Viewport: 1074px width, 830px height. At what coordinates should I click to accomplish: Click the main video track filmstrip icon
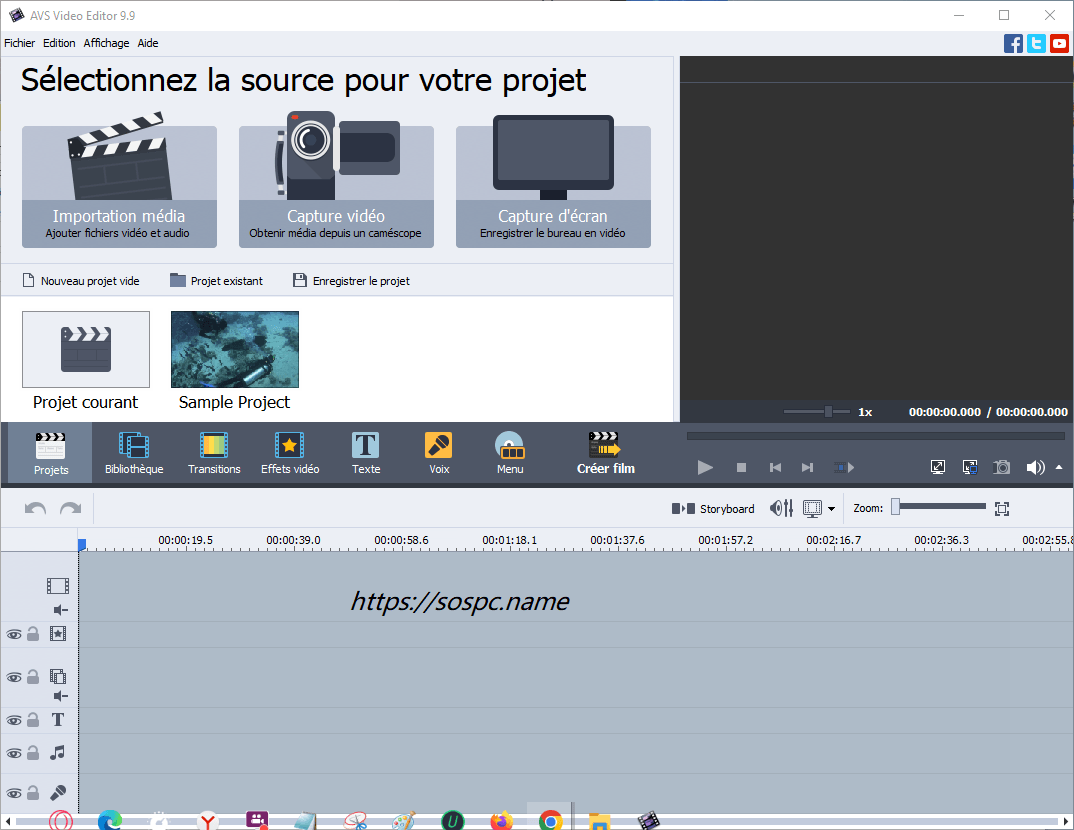pyautogui.click(x=58, y=586)
